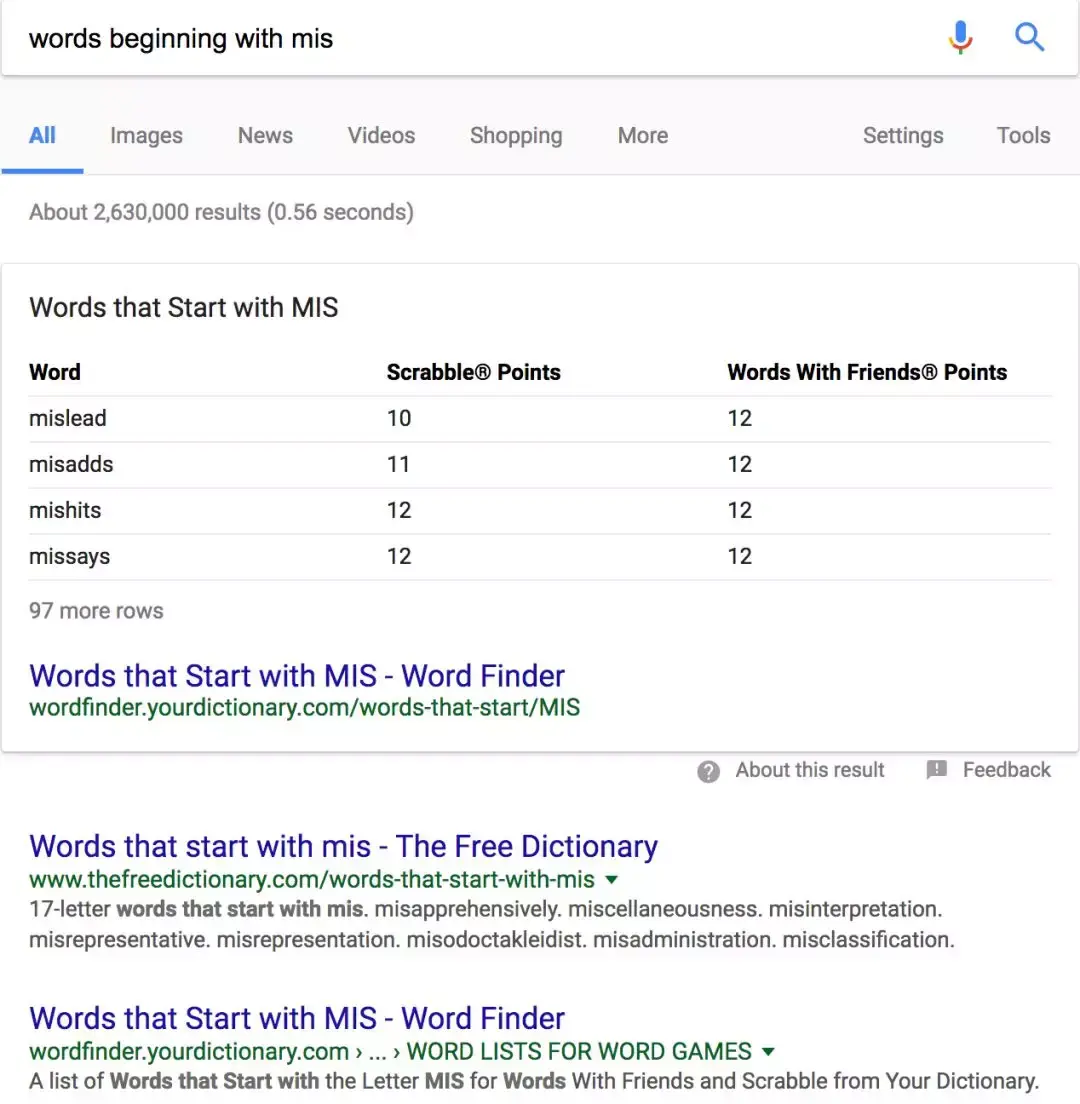Click the Feedback label
Screen dimensions: 1080x1104
click(x=1006, y=769)
